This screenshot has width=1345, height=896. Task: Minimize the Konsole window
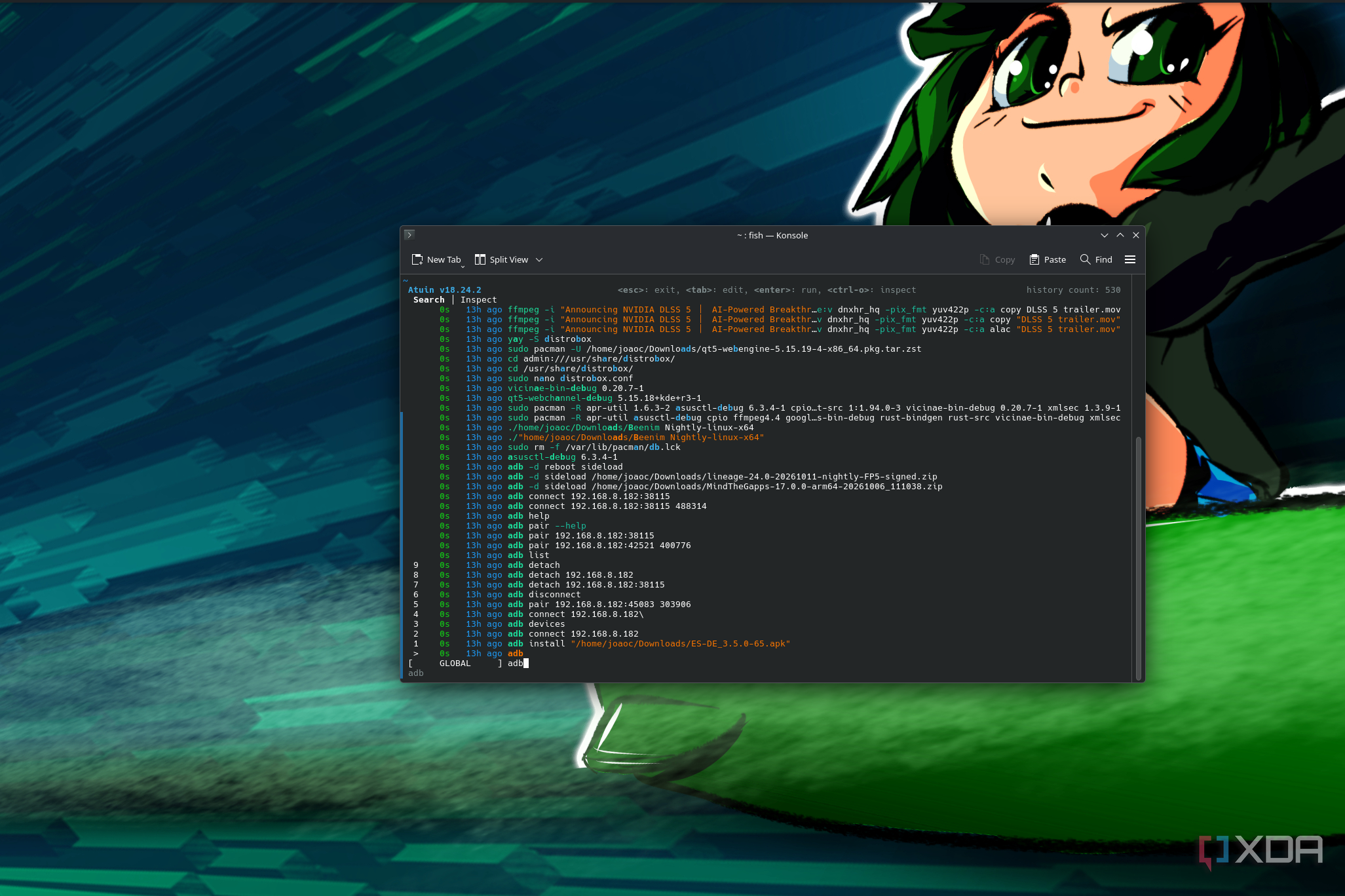(x=1105, y=235)
